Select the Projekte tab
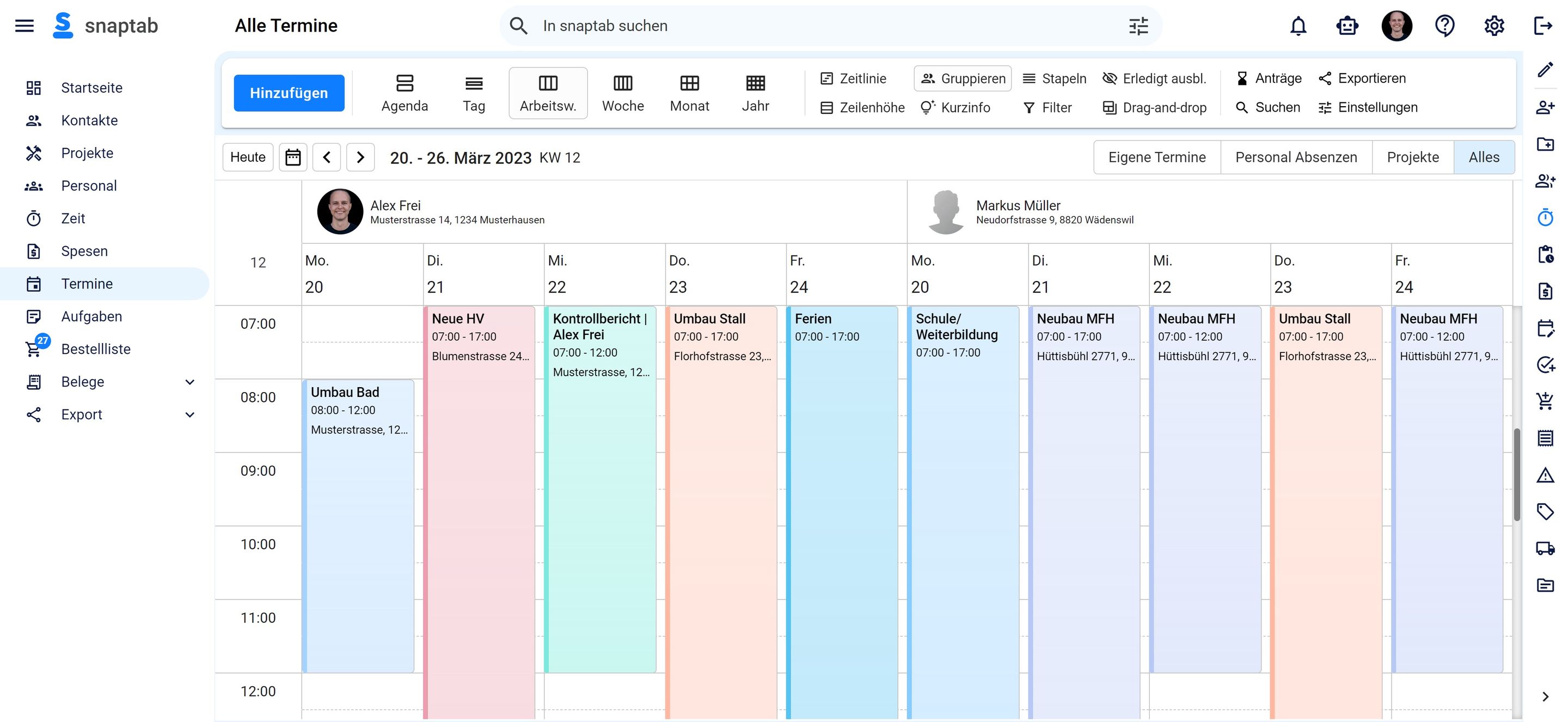This screenshot has height=722, width=1568. (x=1413, y=157)
